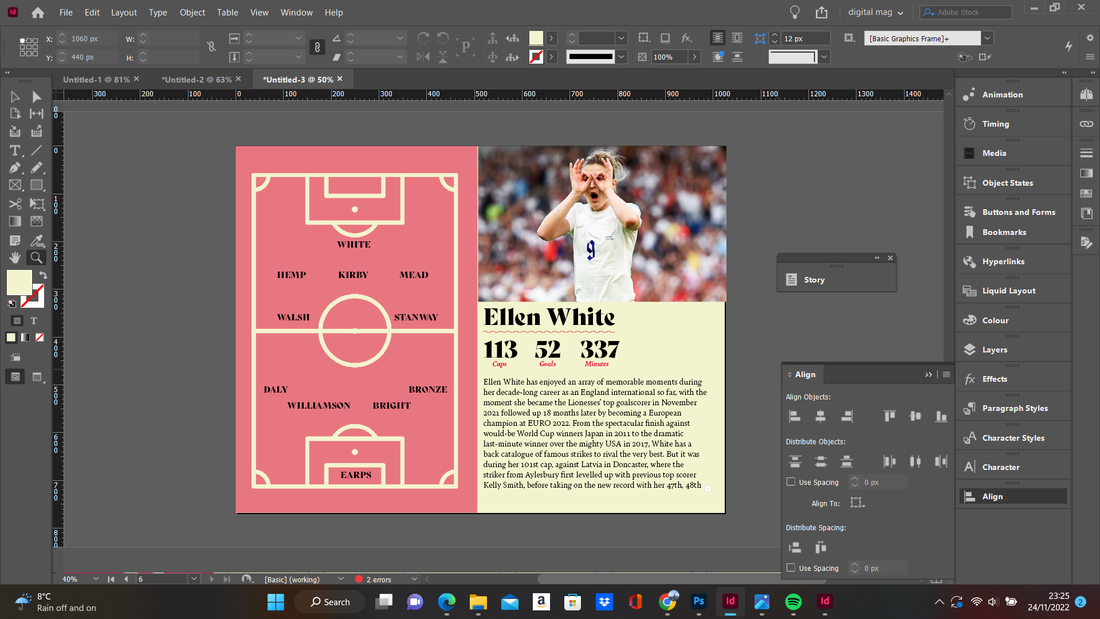Apply None to the selected object

coord(40,338)
